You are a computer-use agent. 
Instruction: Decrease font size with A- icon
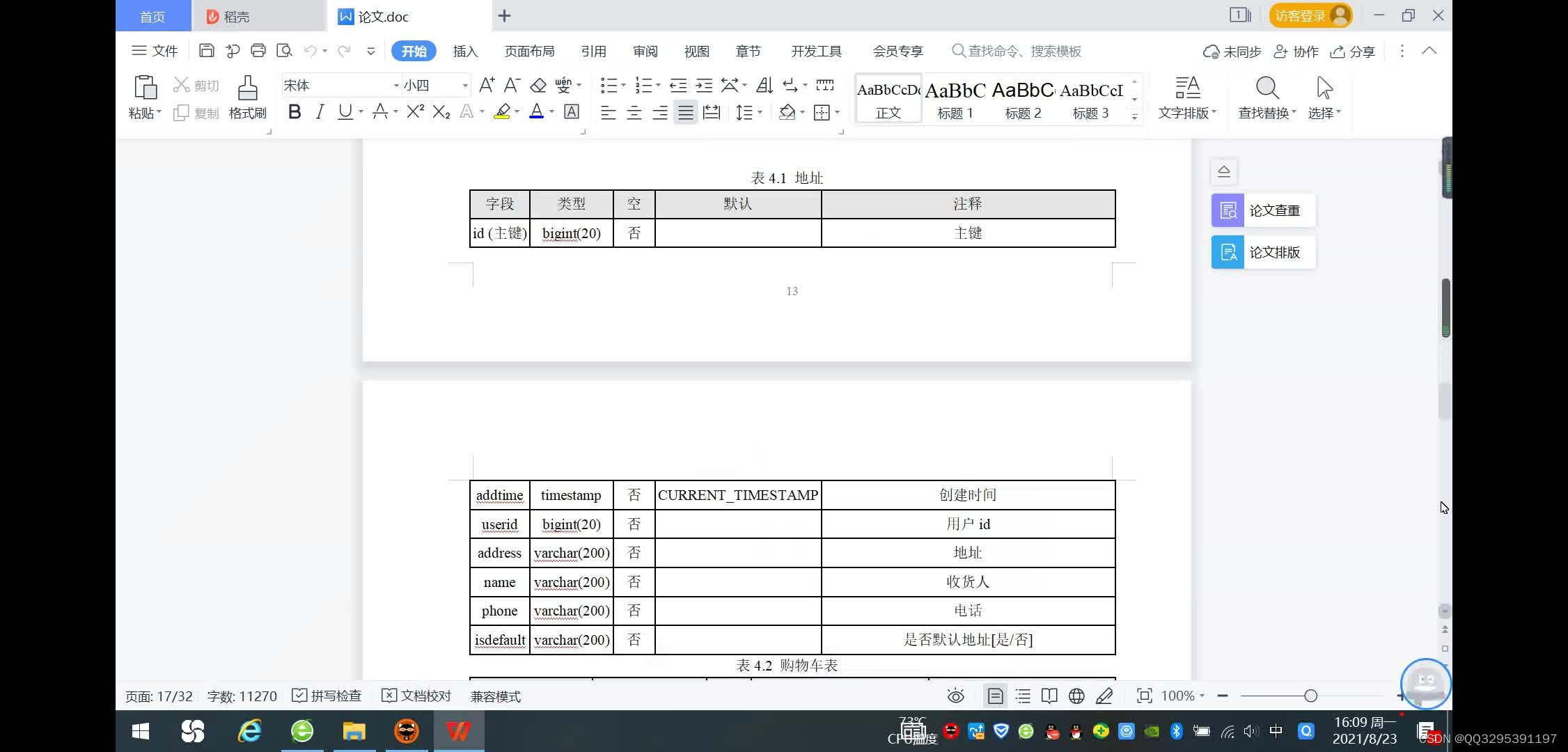512,85
